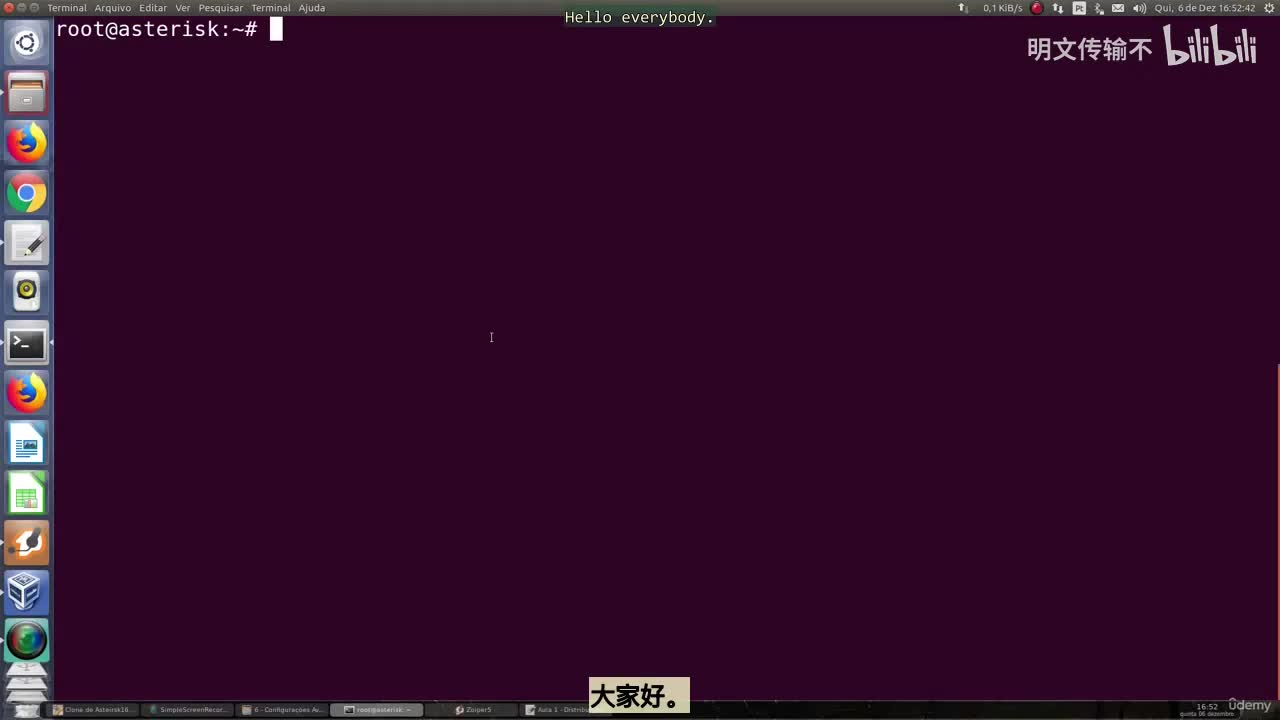This screenshot has width=1280, height=720.
Task: Switch to SimpleScreenRecorder taskbar window
Action: tap(188, 710)
